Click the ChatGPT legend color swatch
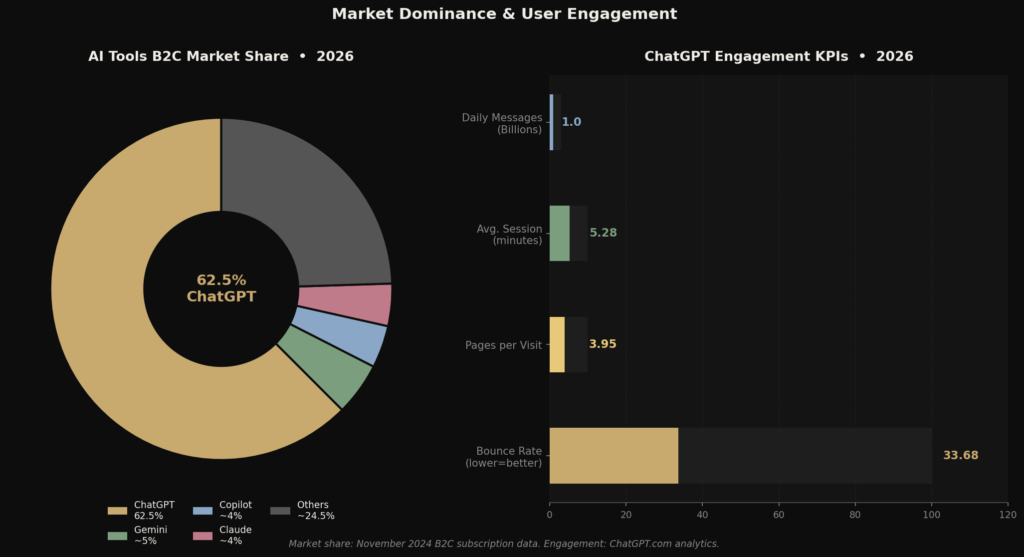Screen dimensions: 1024x557 [x=117, y=511]
